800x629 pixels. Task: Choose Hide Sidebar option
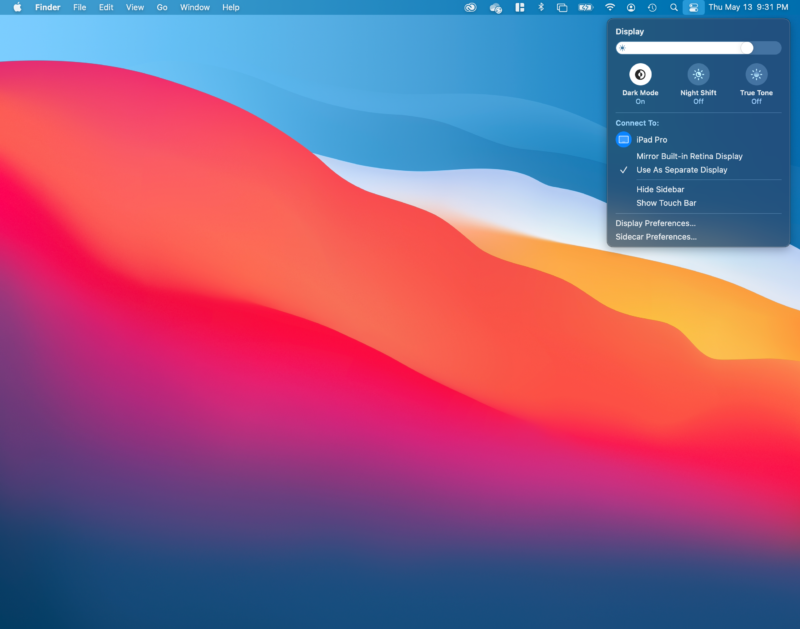pyautogui.click(x=660, y=189)
